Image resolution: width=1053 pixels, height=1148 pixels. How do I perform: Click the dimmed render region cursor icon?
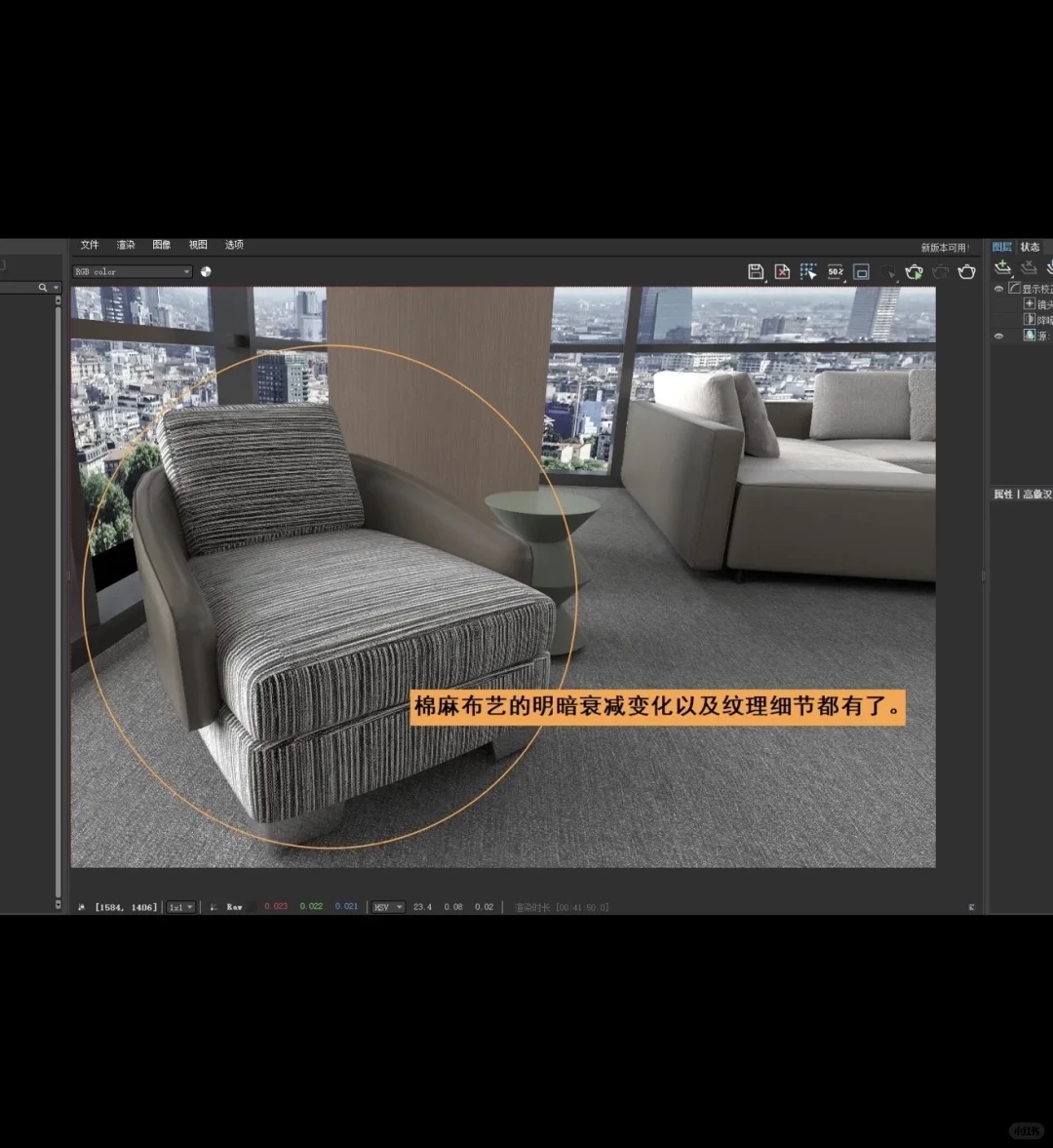[887, 272]
